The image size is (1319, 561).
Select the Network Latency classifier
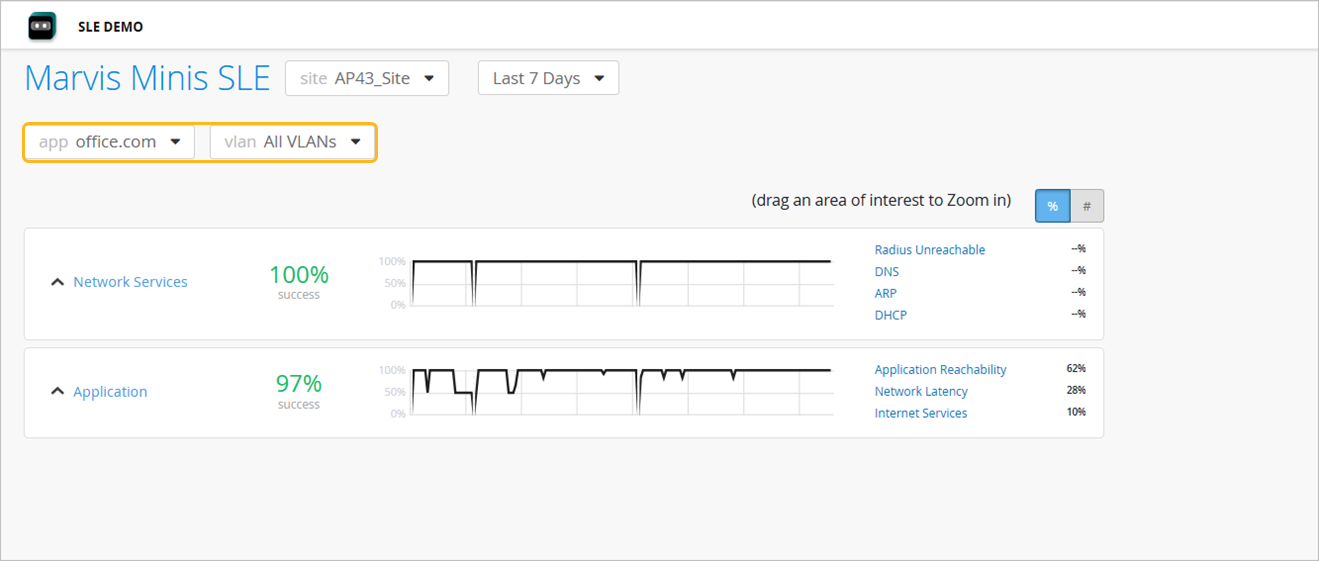click(921, 392)
